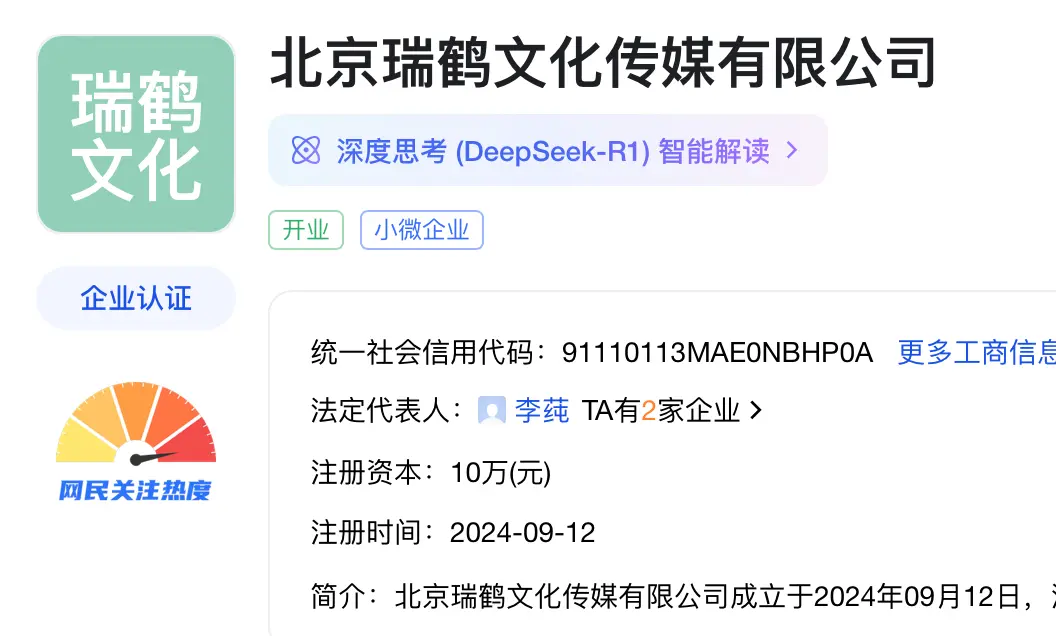1056x636 pixels.
Task: Click the 网民关注热度 label
Action: tap(135, 490)
